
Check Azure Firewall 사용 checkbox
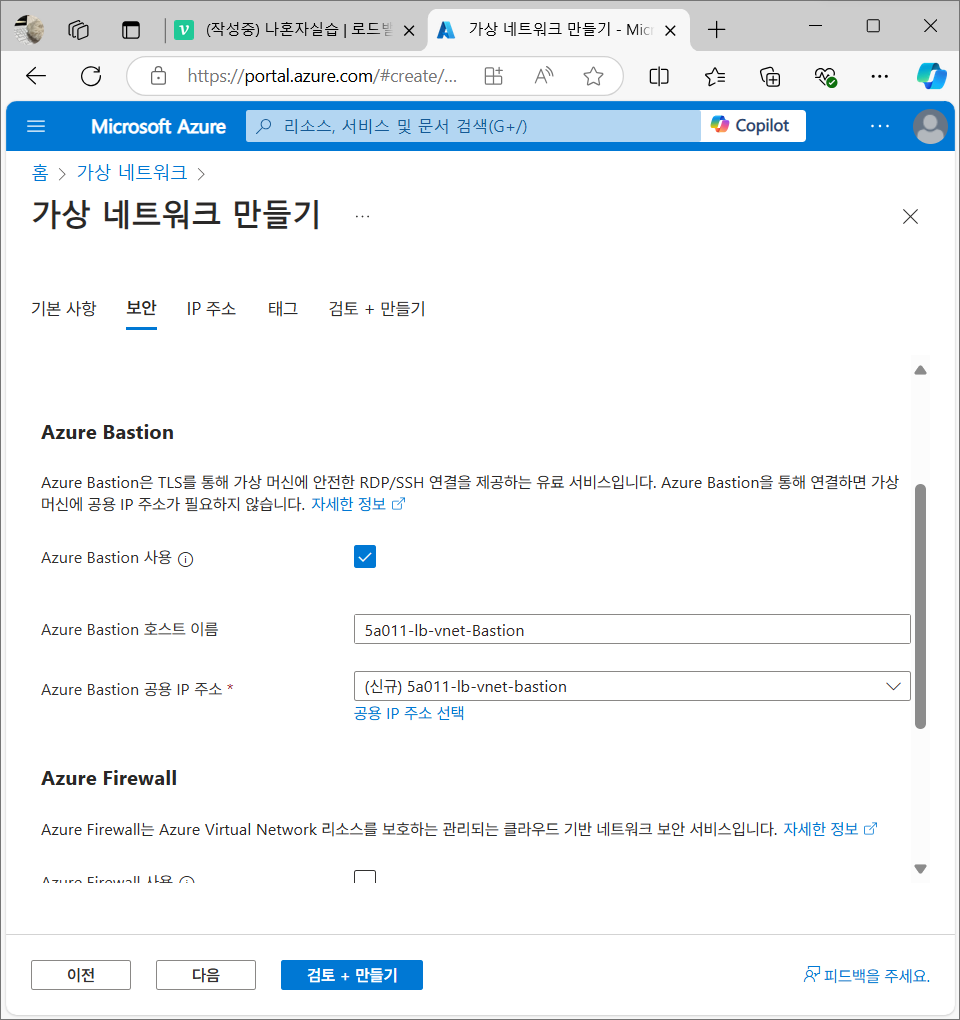[x=365, y=876]
